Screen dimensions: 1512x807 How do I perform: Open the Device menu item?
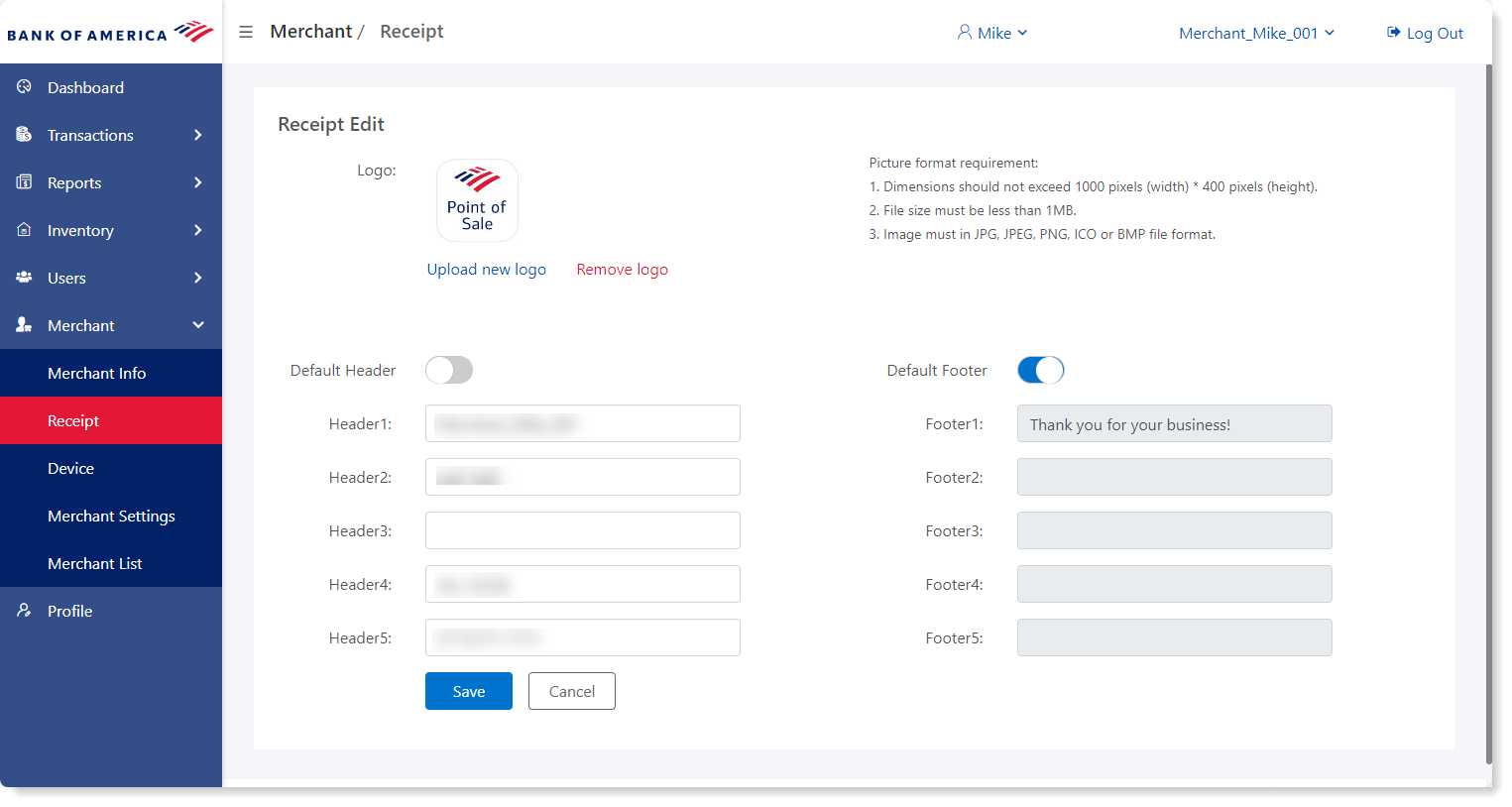111,468
